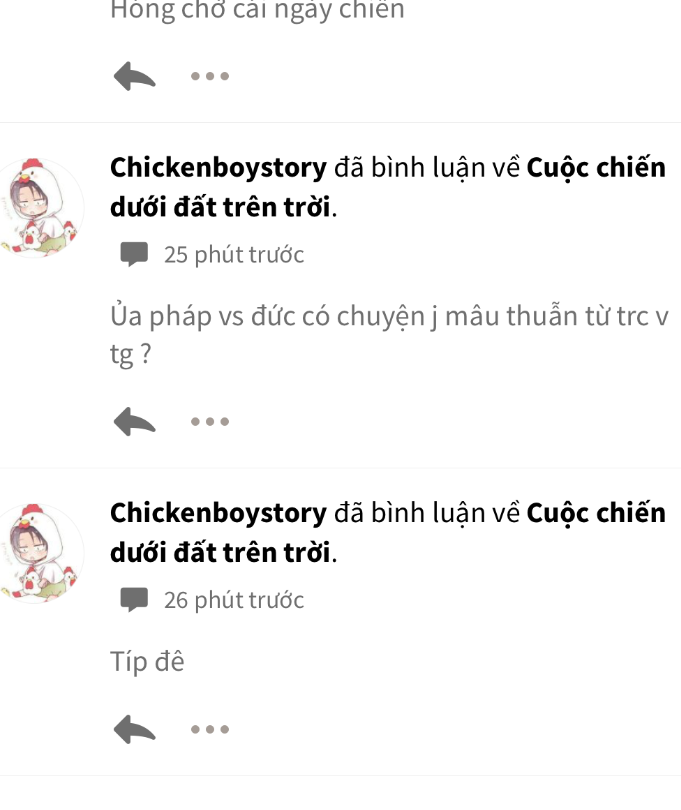Open the 'tg ?' second line of the 25-minute comment
The image size is (681, 810).
click(x=131, y=355)
